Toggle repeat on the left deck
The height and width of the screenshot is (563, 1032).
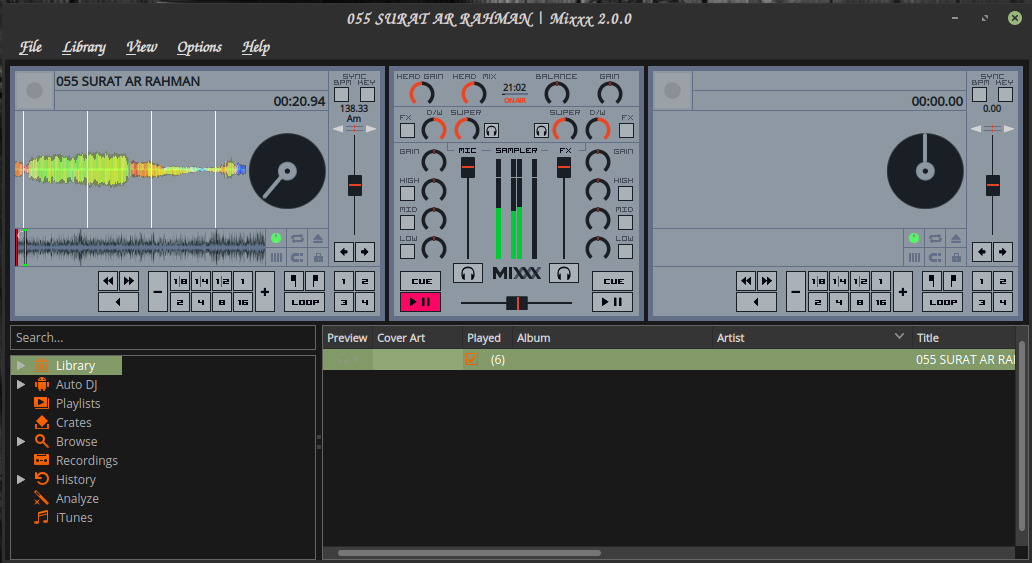click(x=297, y=238)
